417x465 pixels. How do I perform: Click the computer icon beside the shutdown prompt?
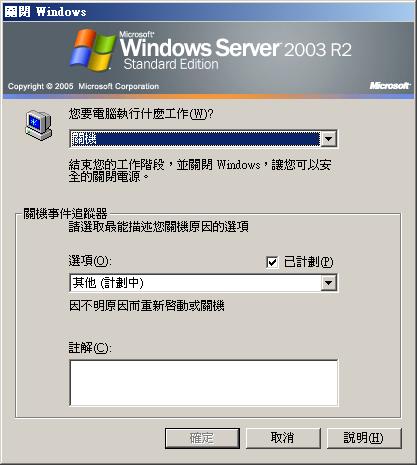[39, 126]
